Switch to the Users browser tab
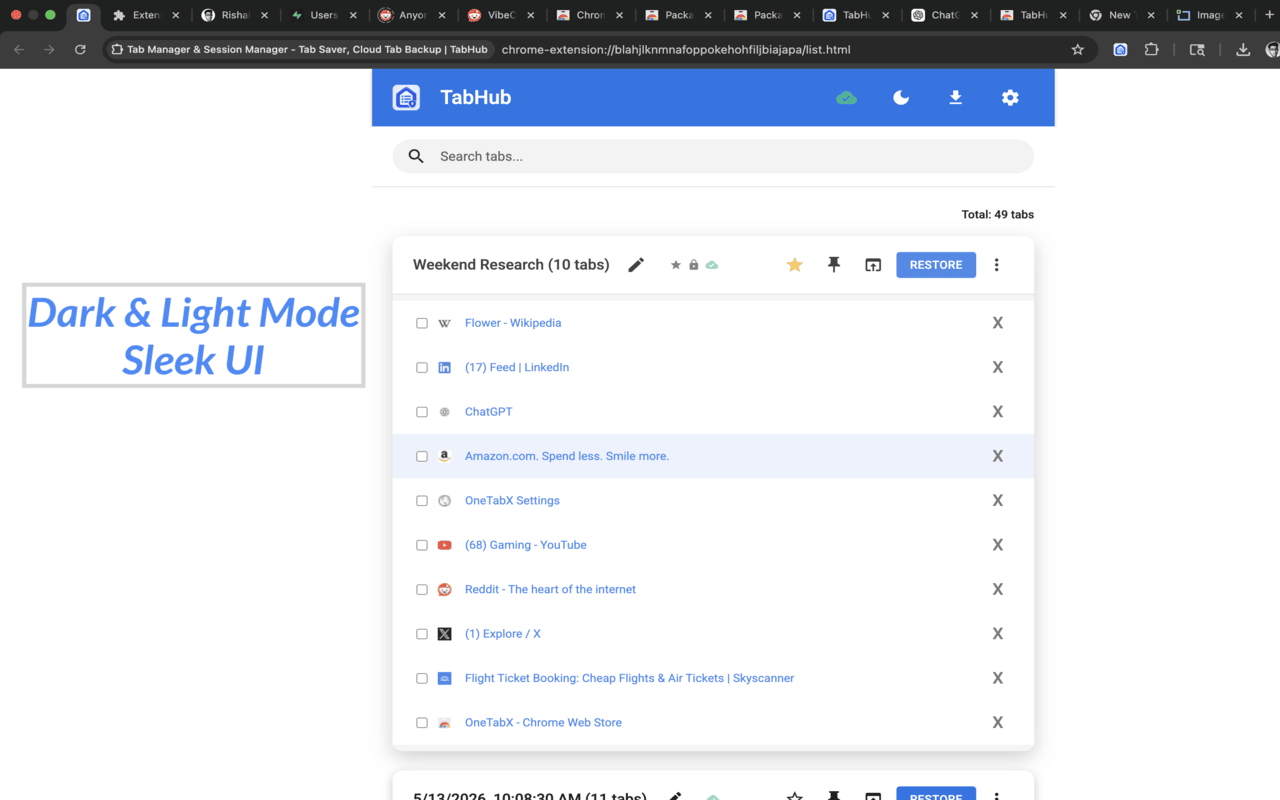Viewport: 1280px width, 800px height. 323,15
